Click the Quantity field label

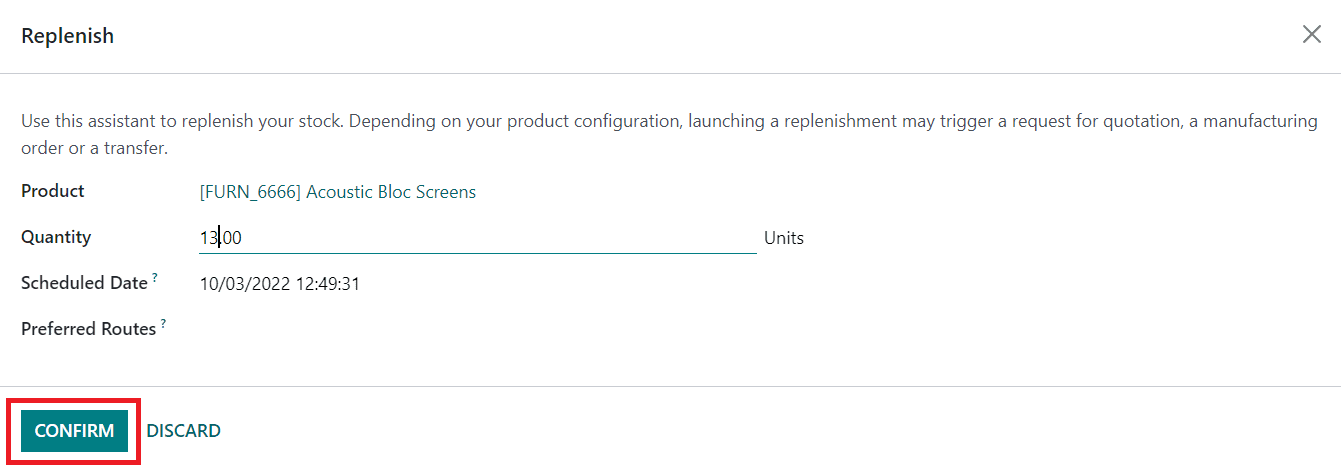56,237
